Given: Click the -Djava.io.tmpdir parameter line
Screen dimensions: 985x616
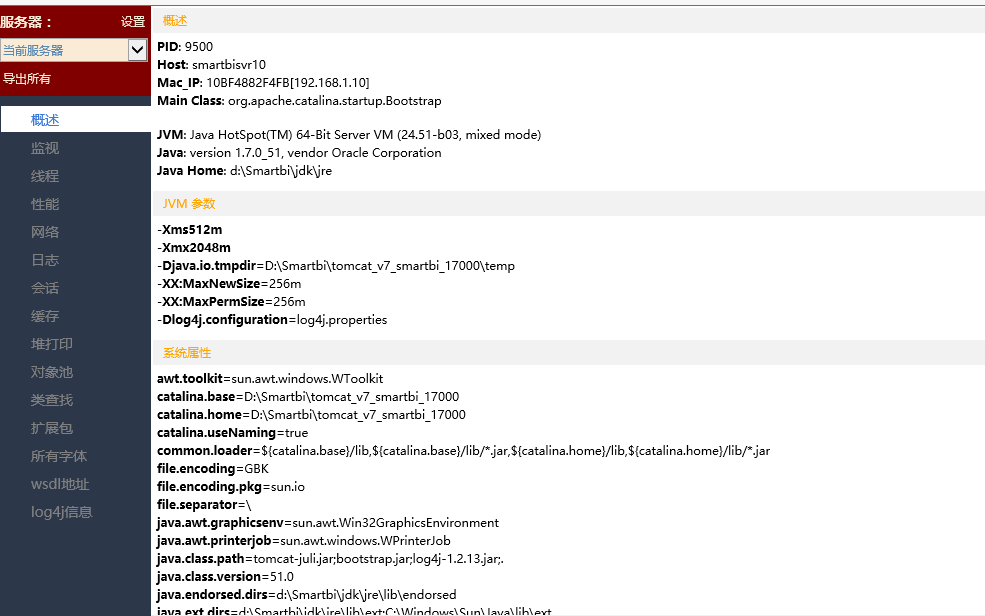Looking at the screenshot, I should [x=335, y=266].
